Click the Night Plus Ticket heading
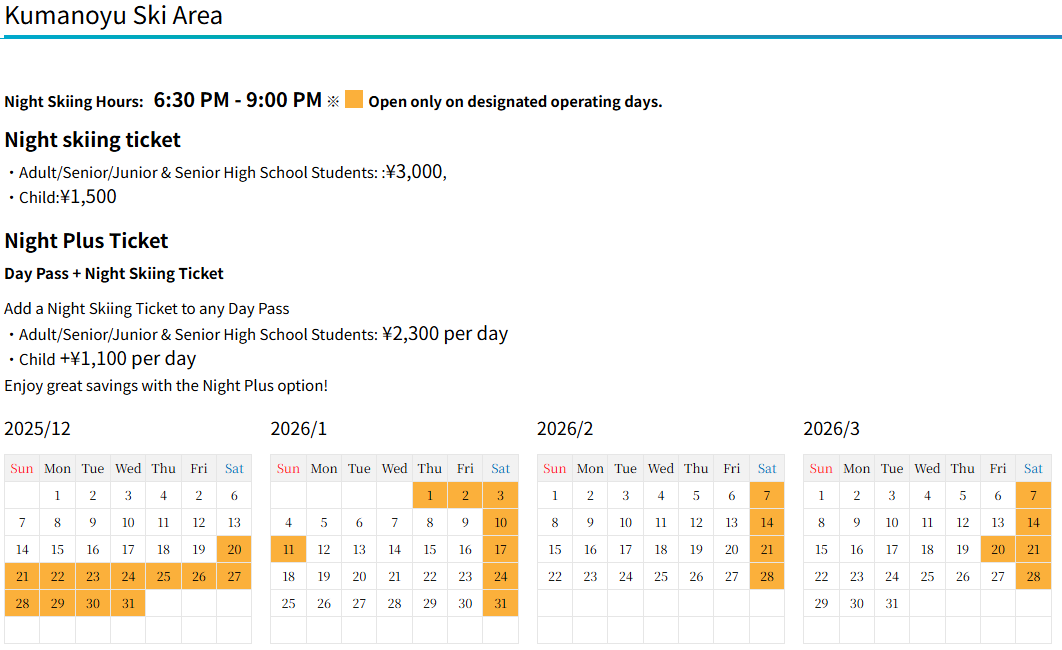This screenshot has height=650, width=1062. point(86,240)
